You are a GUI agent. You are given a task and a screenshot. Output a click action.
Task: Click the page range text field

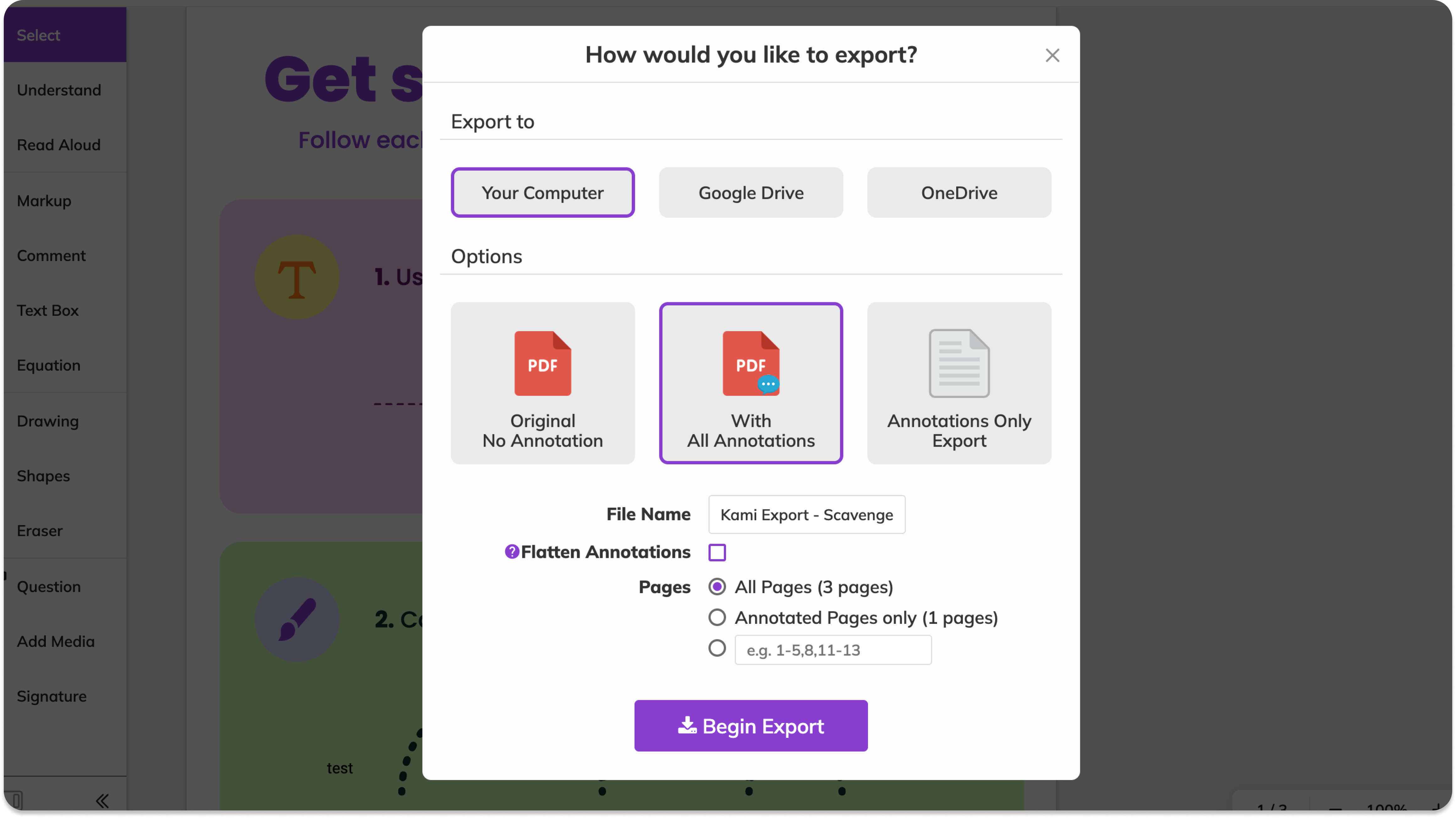click(832, 650)
